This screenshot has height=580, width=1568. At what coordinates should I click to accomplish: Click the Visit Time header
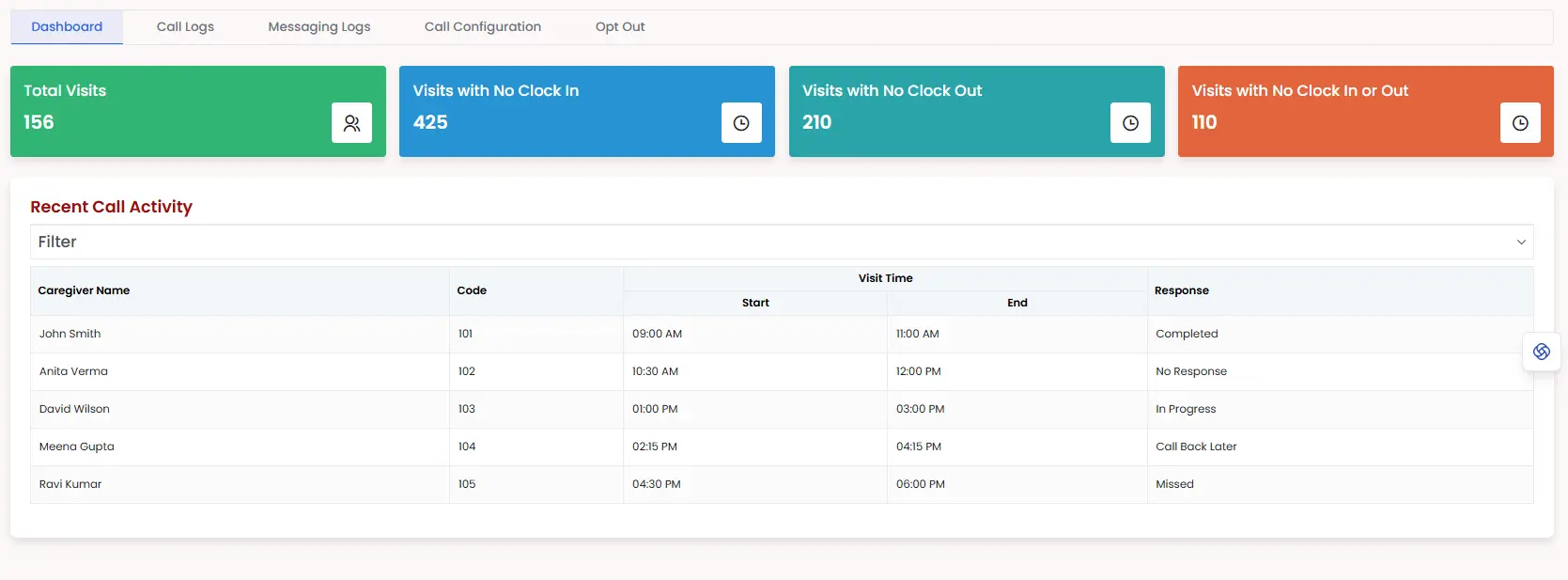[x=885, y=278]
